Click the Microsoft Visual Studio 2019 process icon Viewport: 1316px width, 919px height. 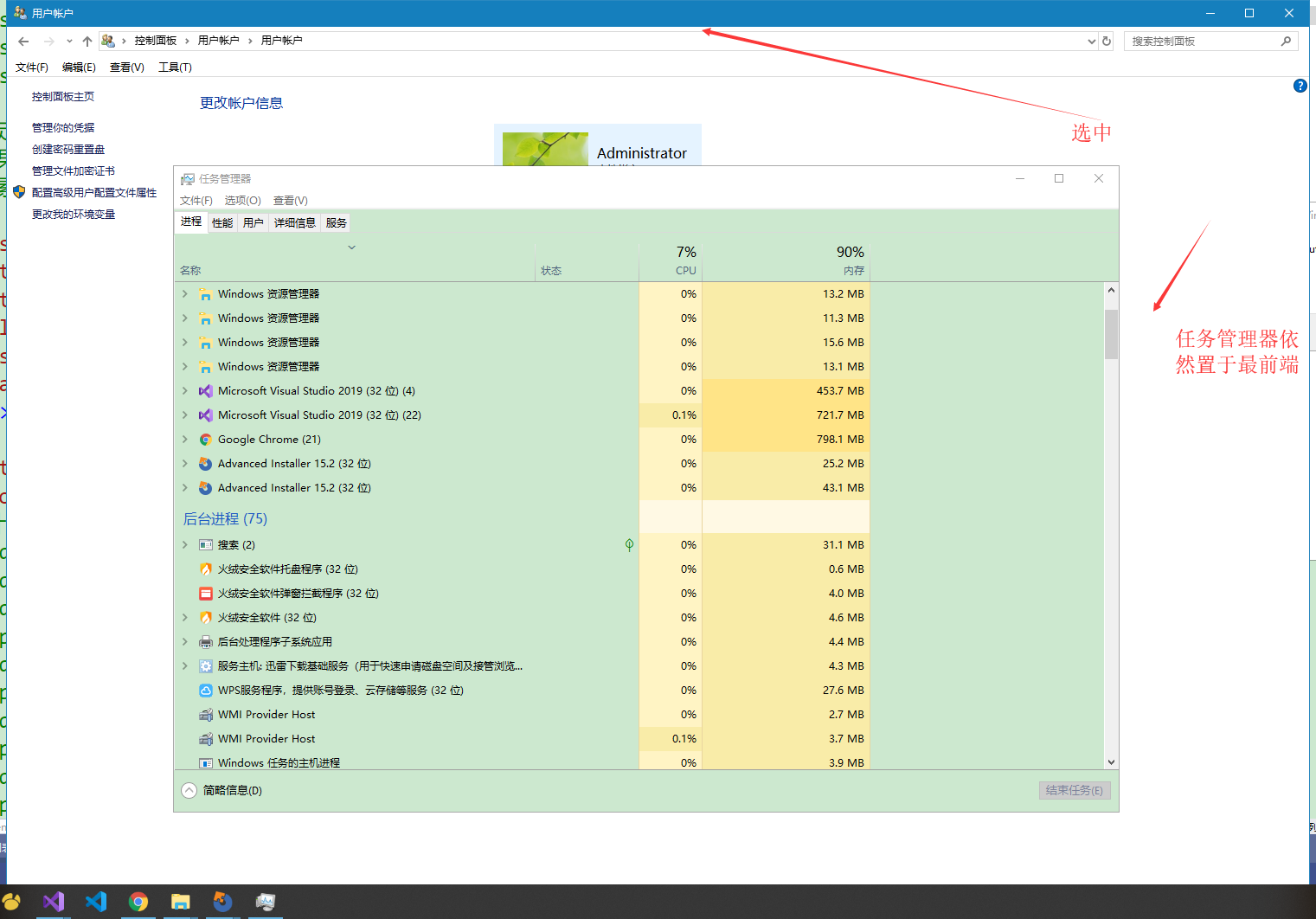coord(205,390)
